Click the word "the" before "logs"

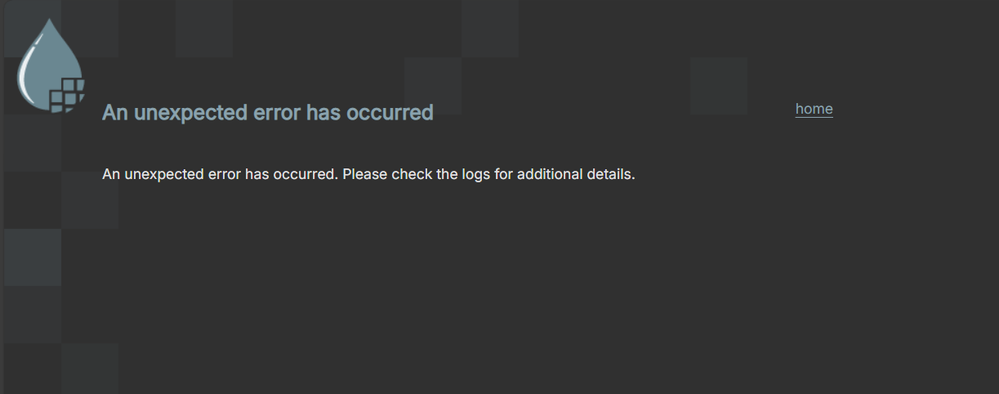tap(447, 174)
